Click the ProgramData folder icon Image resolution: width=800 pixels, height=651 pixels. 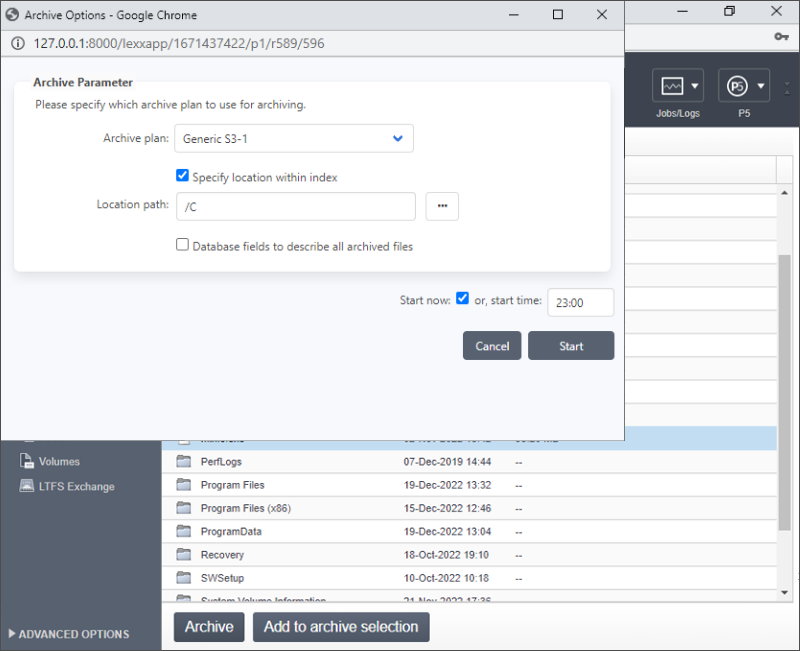point(183,531)
